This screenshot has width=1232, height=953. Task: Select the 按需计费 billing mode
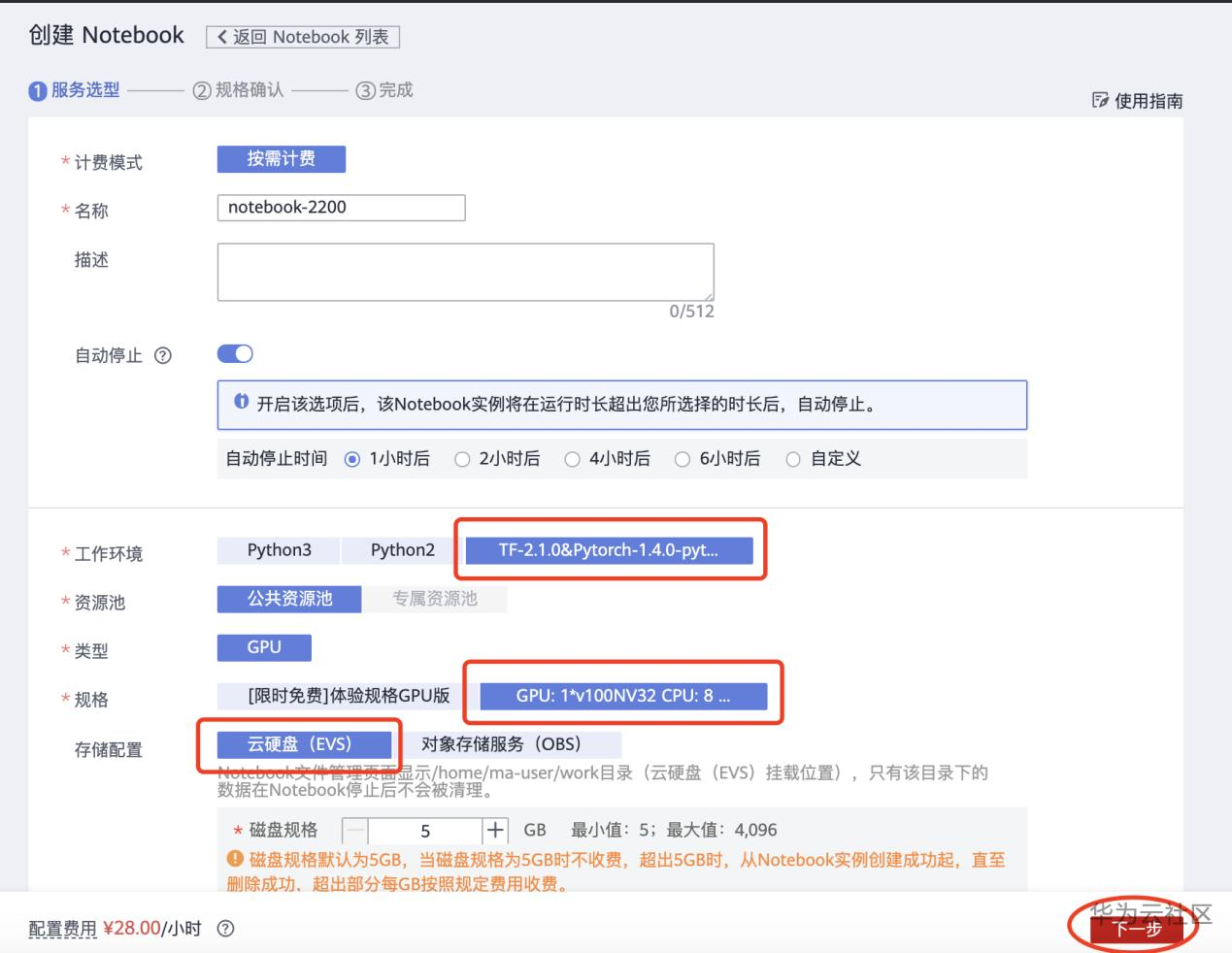(x=282, y=159)
